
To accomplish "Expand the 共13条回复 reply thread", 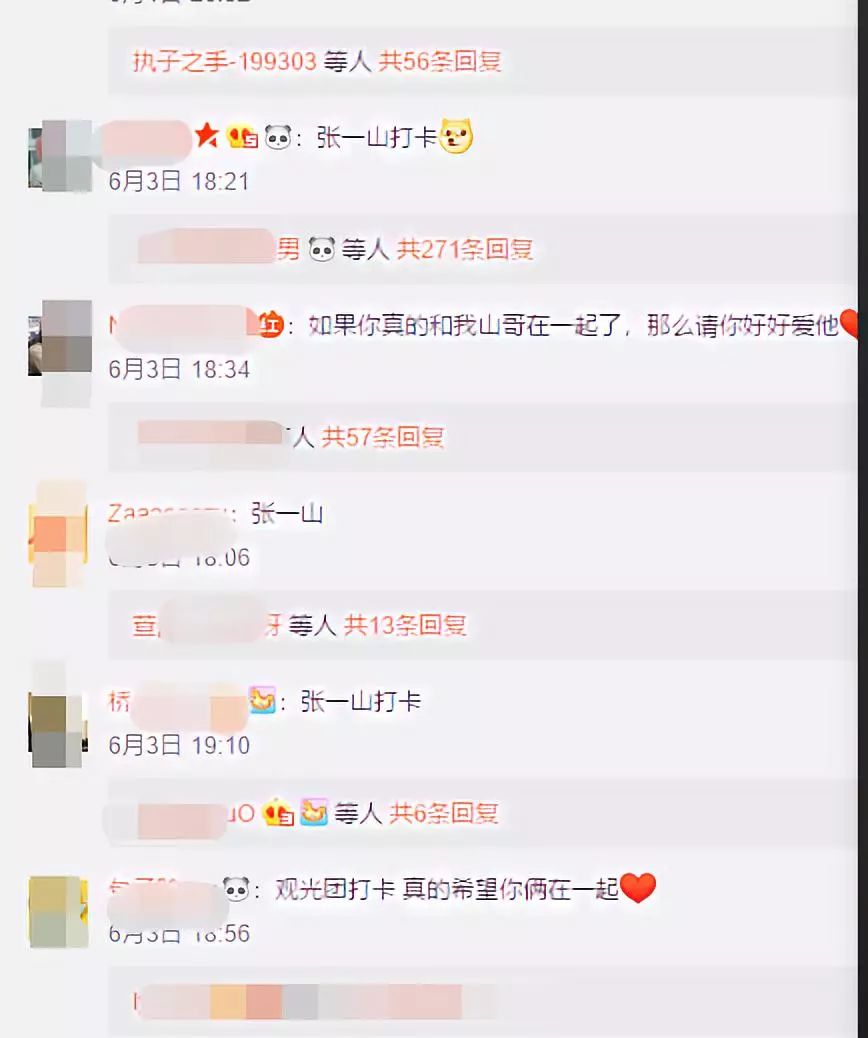I will pos(405,625).
